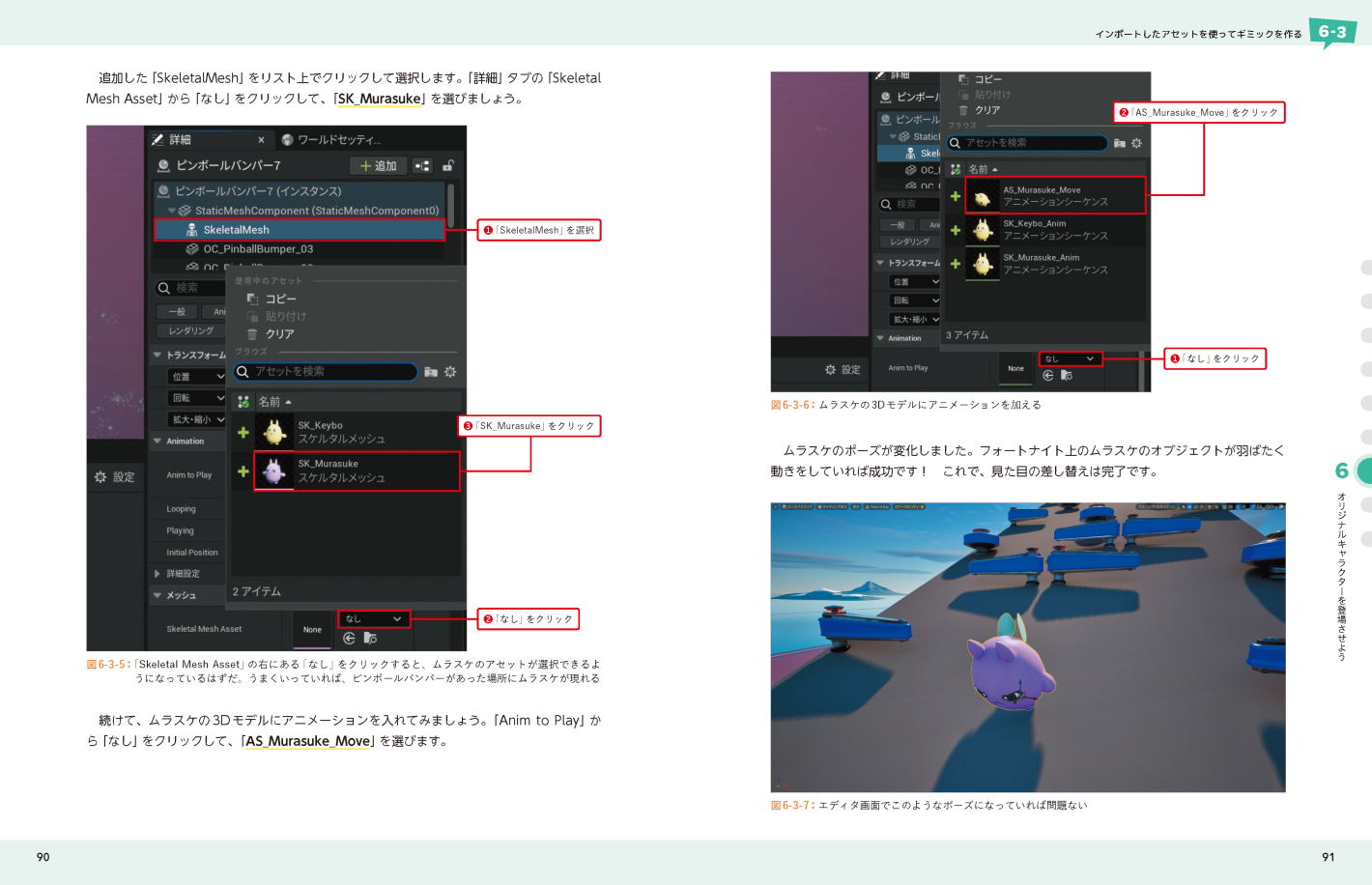1372x885 pixels.
Task: Click the green plus beside SK_Keybo_Anim
Action: click(x=956, y=230)
